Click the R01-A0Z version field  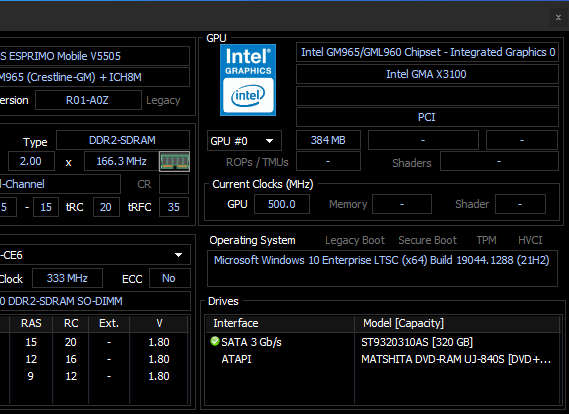pos(88,100)
